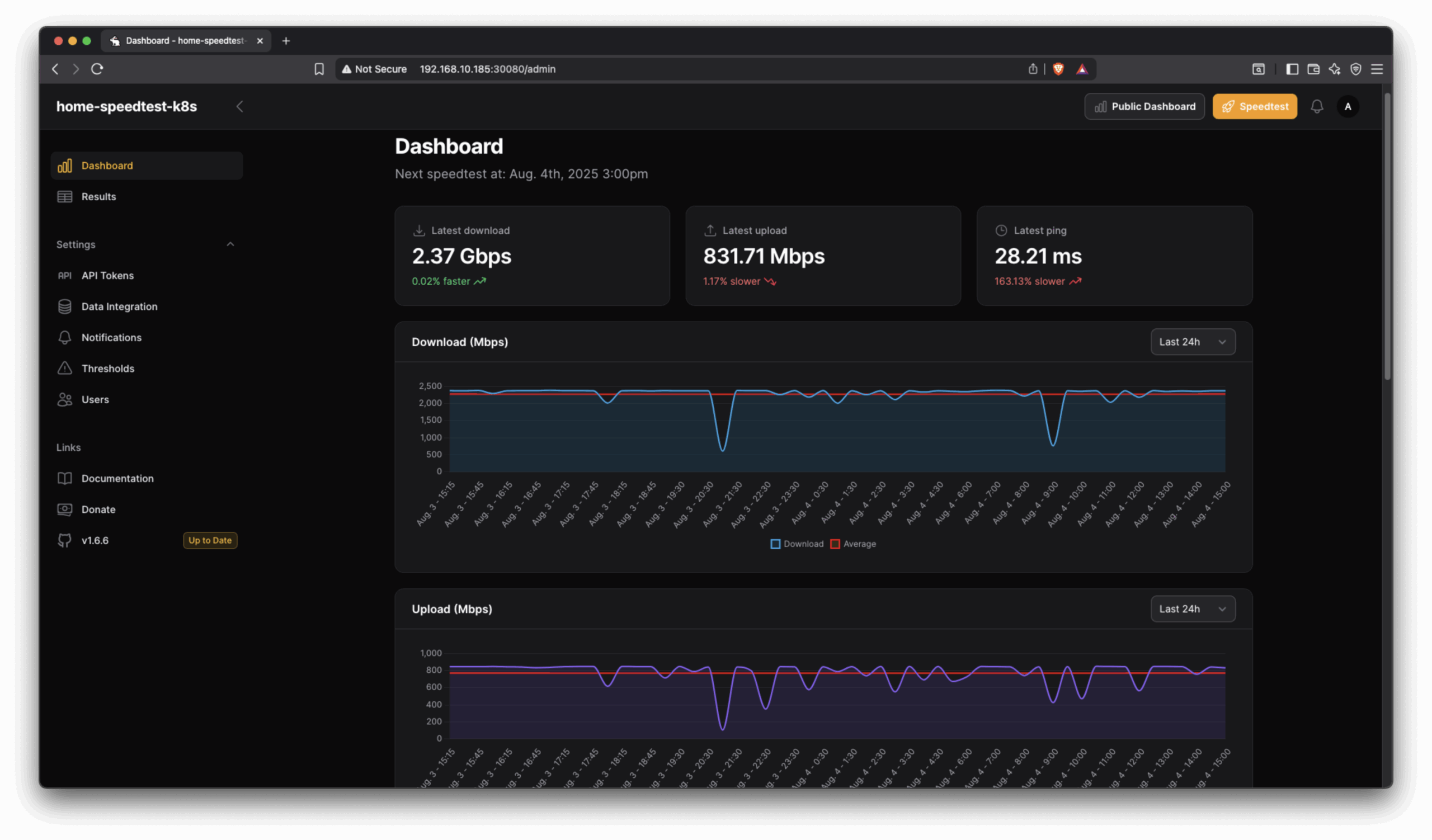The height and width of the screenshot is (840, 1432).
Task: Click the Brave Shields lion icon
Action: pyautogui.click(x=1058, y=69)
